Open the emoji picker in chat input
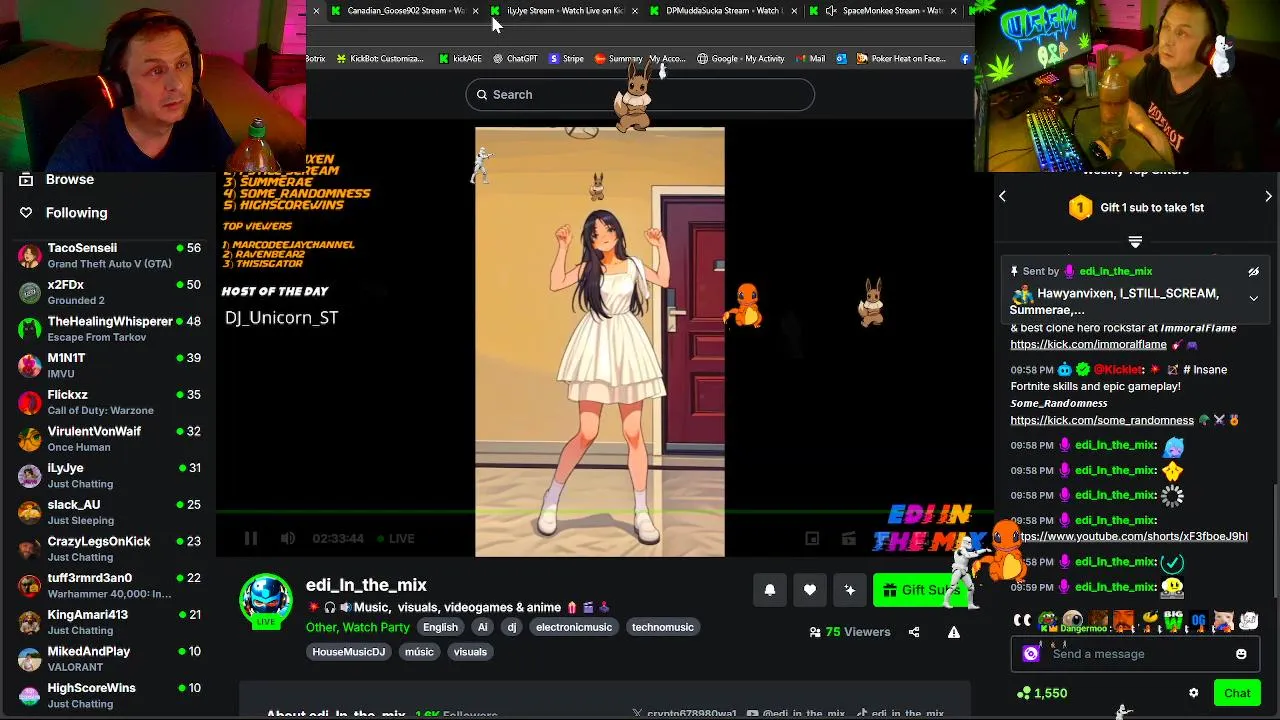 (x=1241, y=654)
